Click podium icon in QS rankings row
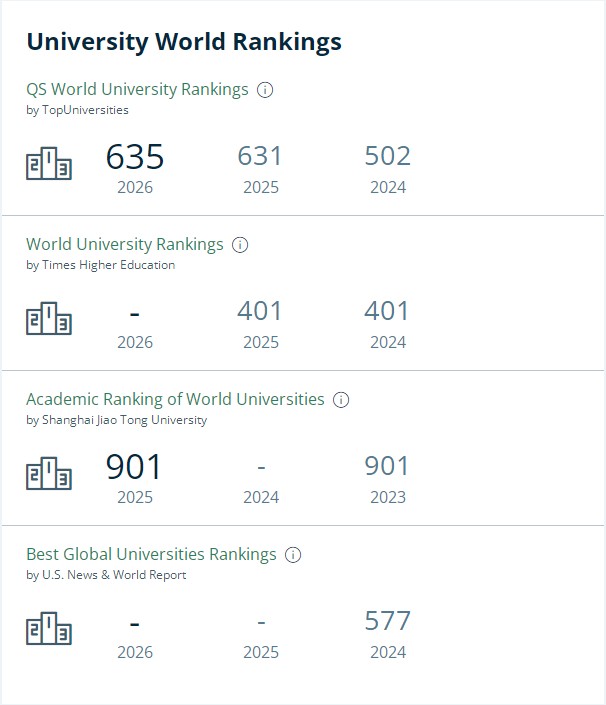This screenshot has height=705, width=606. click(x=49, y=163)
